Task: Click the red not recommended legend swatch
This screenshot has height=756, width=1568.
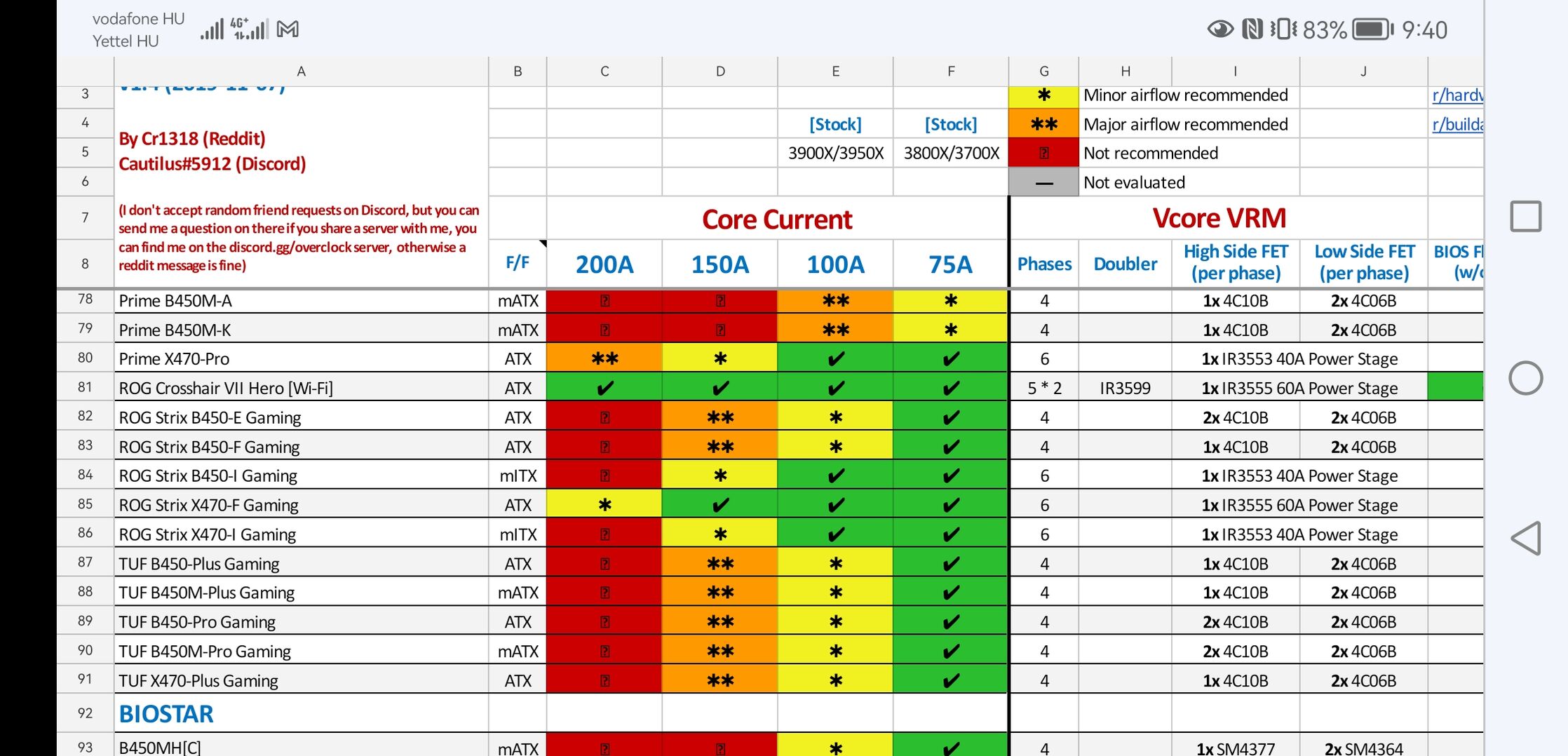Action: (1043, 153)
